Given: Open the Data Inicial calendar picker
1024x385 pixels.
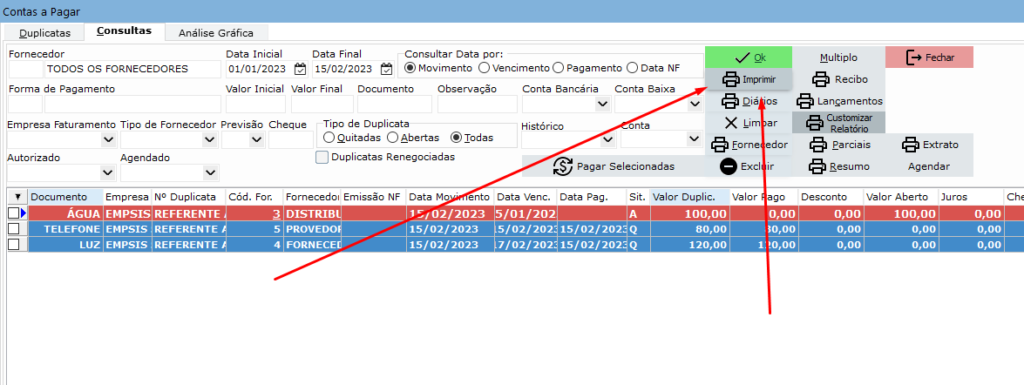Looking at the screenshot, I should tap(300, 69).
